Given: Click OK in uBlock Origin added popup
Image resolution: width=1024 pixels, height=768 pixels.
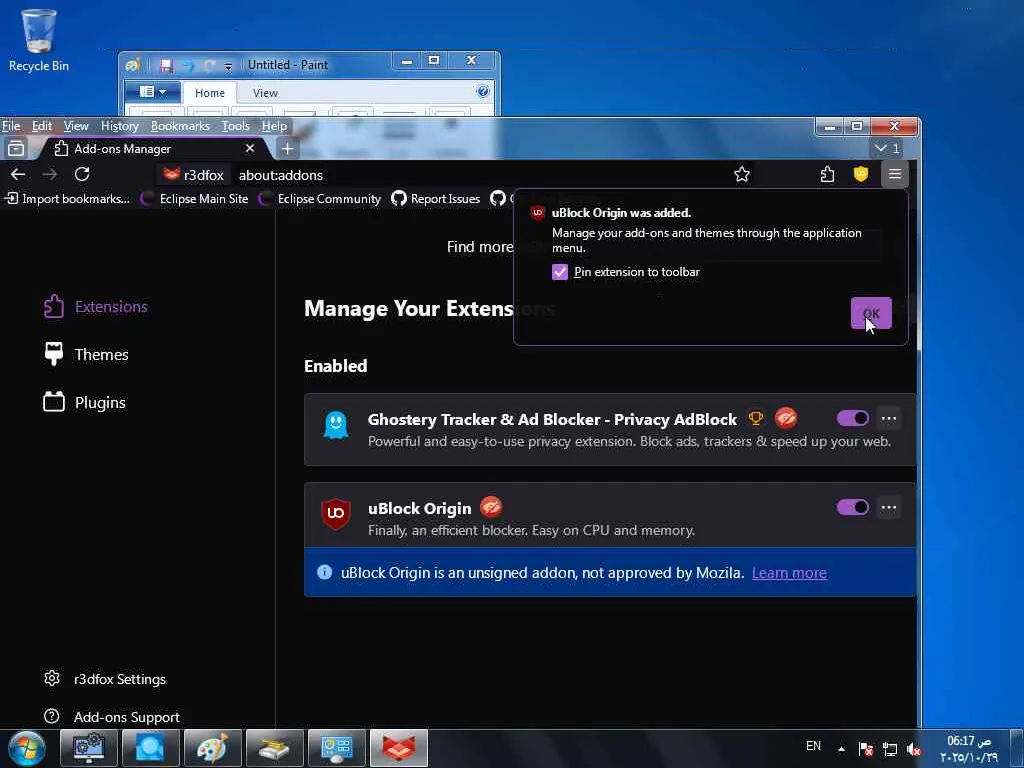Looking at the screenshot, I should click(x=871, y=313).
